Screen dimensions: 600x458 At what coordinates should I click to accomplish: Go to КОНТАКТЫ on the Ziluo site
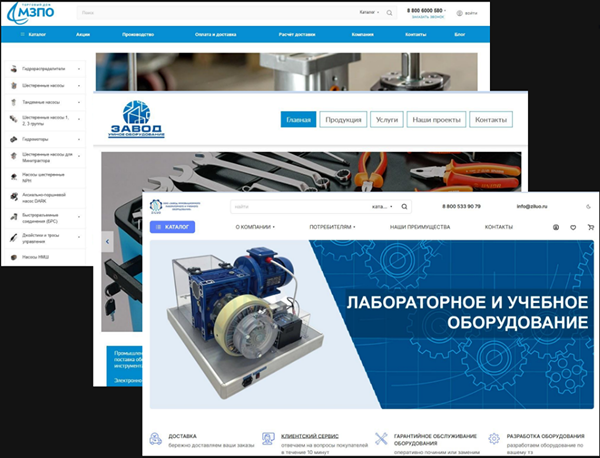click(499, 227)
